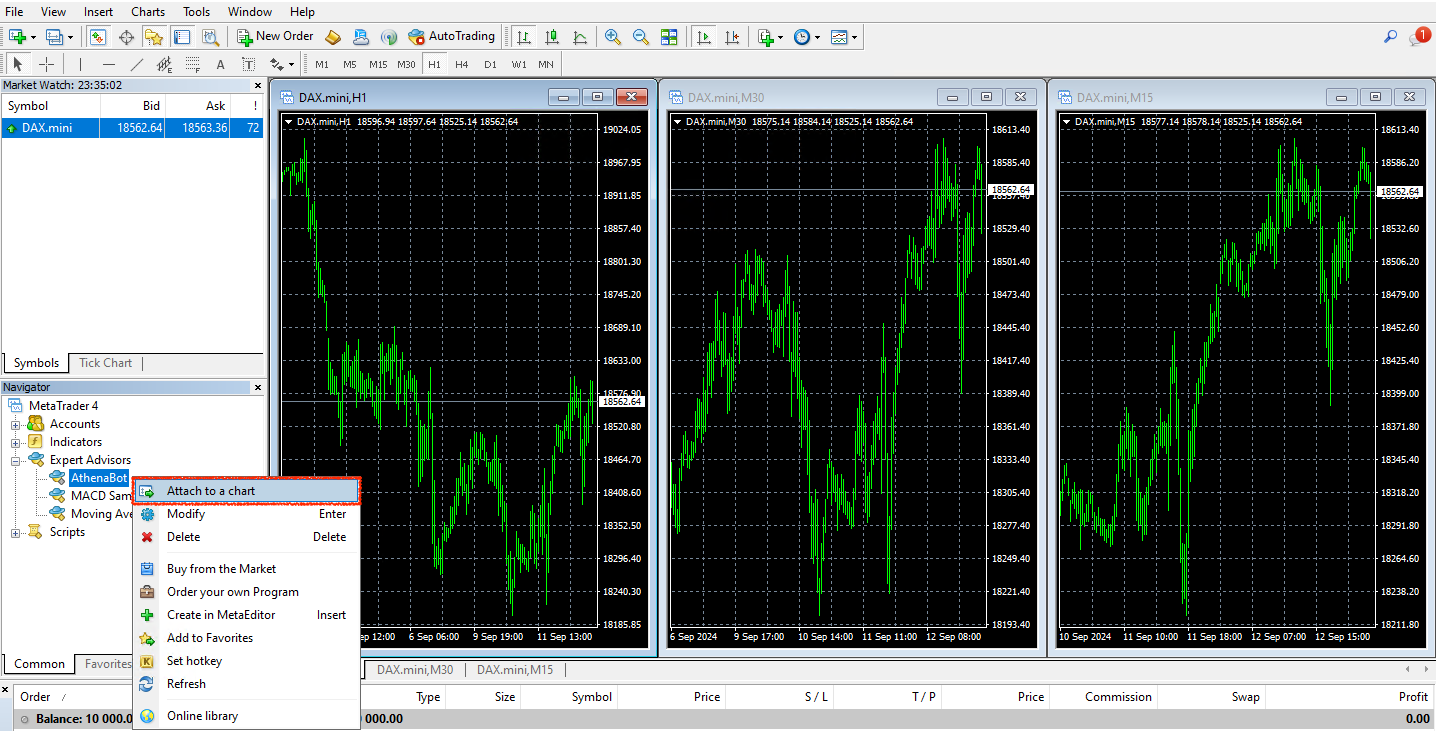Image resolution: width=1436 pixels, height=731 pixels.
Task: Expand the Indicators tree node
Action: tap(16, 442)
